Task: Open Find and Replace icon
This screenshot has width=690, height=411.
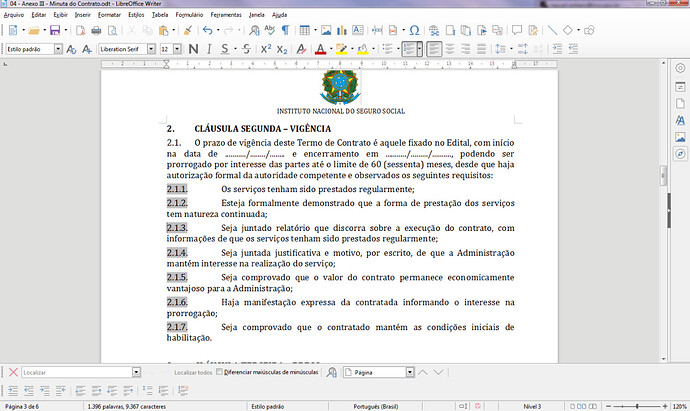Action: tap(254, 30)
